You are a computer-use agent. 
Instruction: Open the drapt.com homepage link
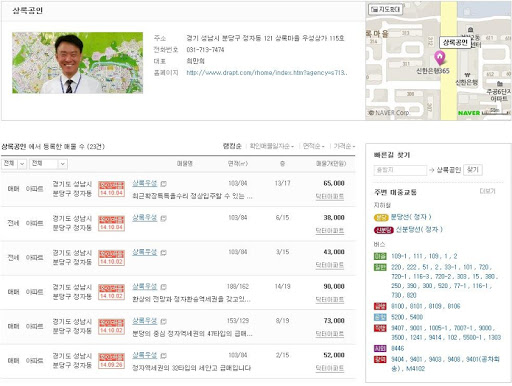pyautogui.click(x=267, y=73)
